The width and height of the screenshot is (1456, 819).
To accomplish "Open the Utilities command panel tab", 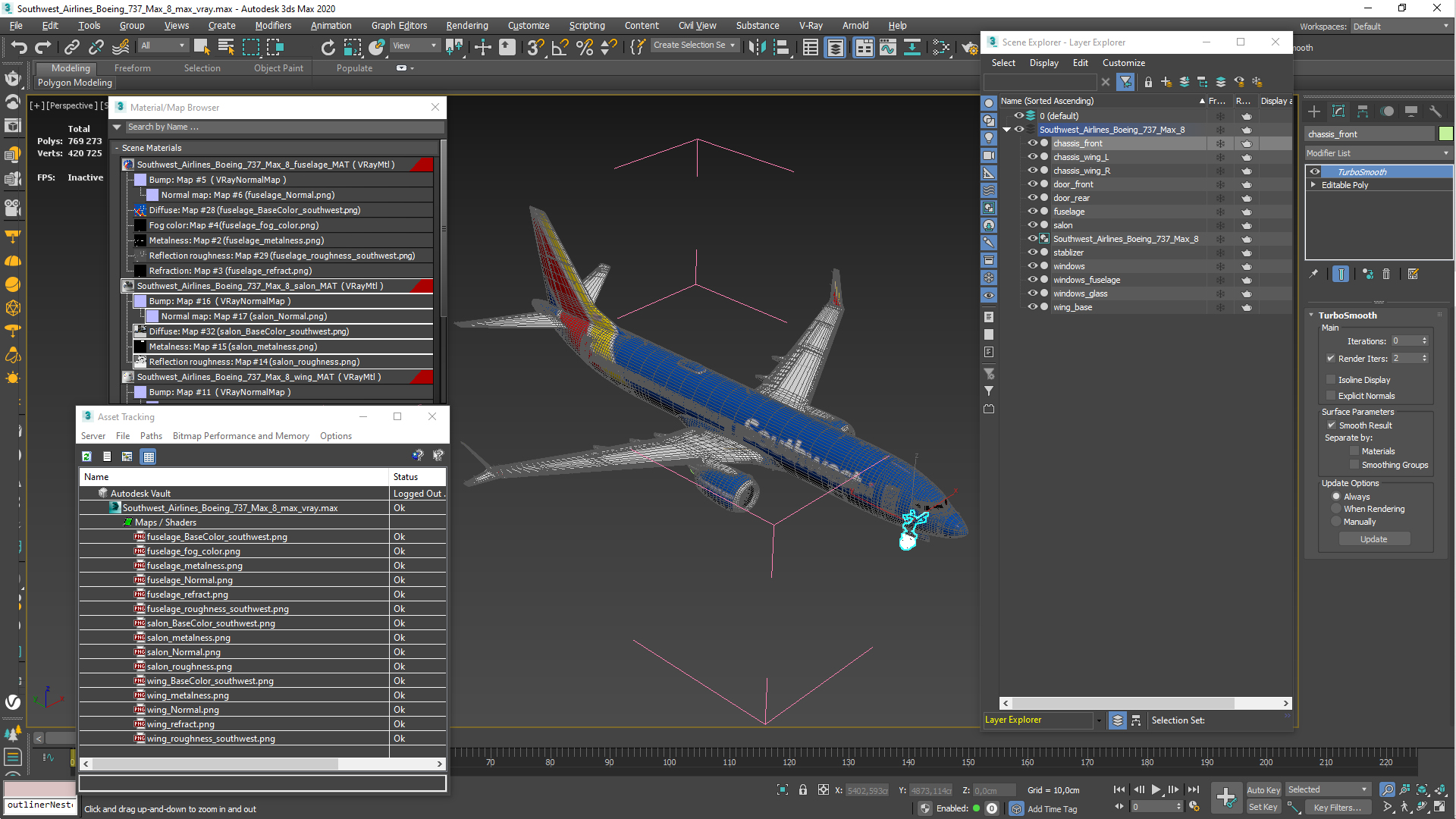I will [1436, 111].
